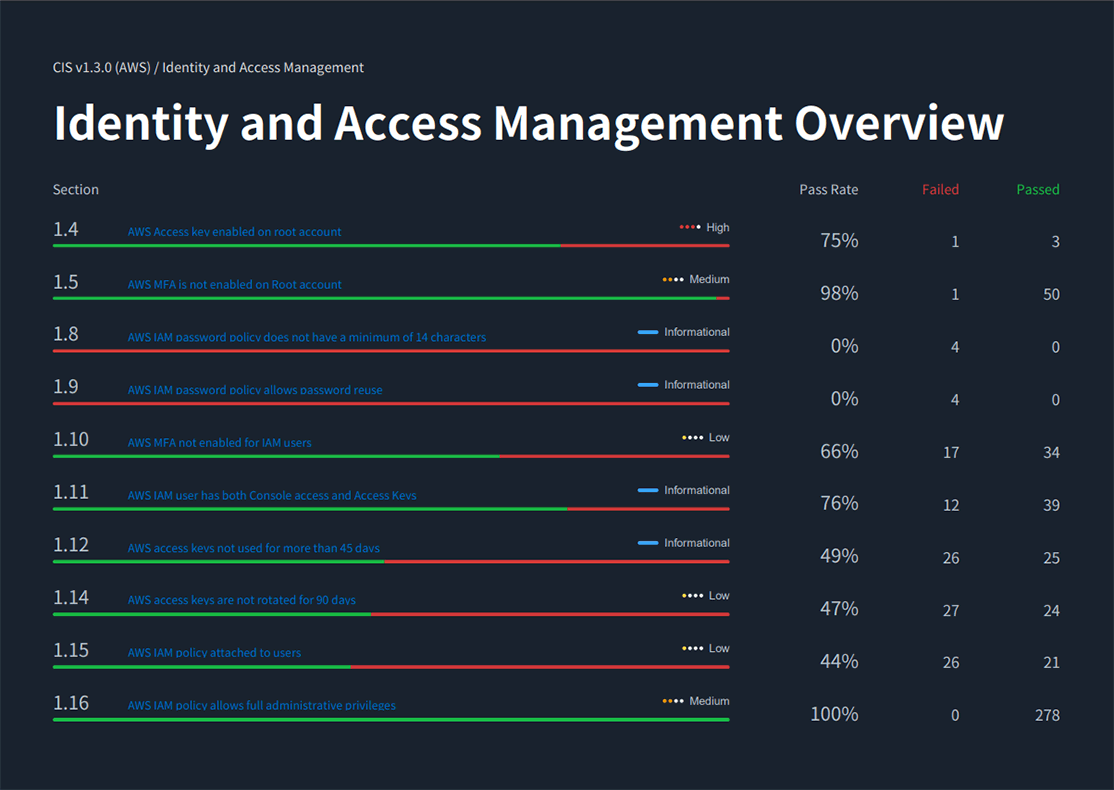1114x790 pixels.
Task: Open 'AWS IAM password policy allows password reuse' link
Action: point(255,389)
